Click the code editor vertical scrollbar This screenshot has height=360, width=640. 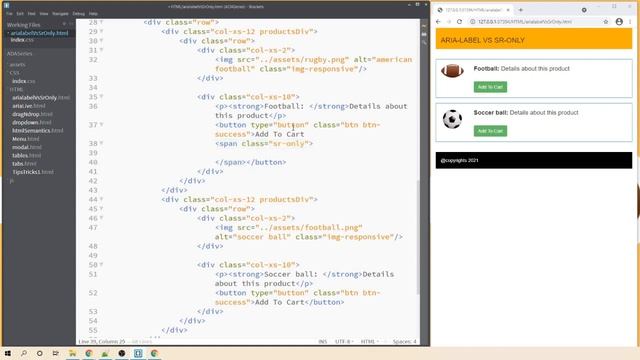[418, 237]
